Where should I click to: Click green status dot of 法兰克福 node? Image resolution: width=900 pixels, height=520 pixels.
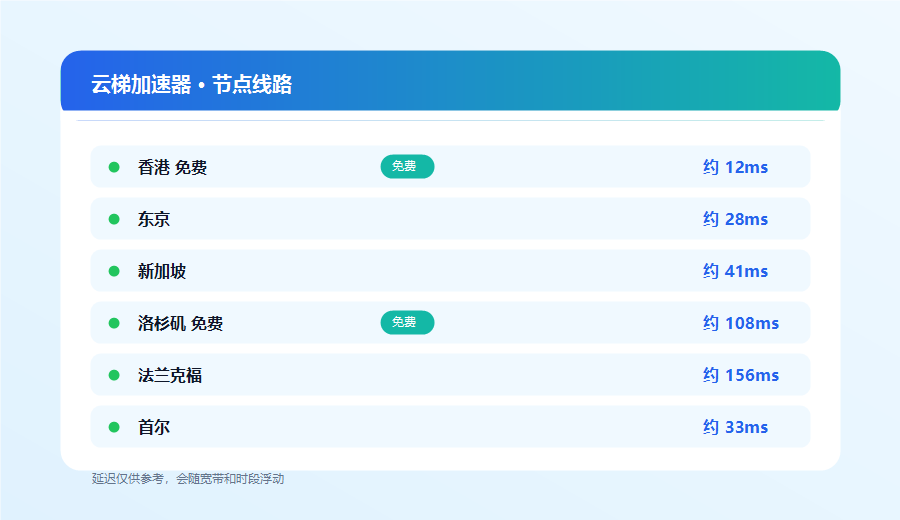click(x=114, y=375)
